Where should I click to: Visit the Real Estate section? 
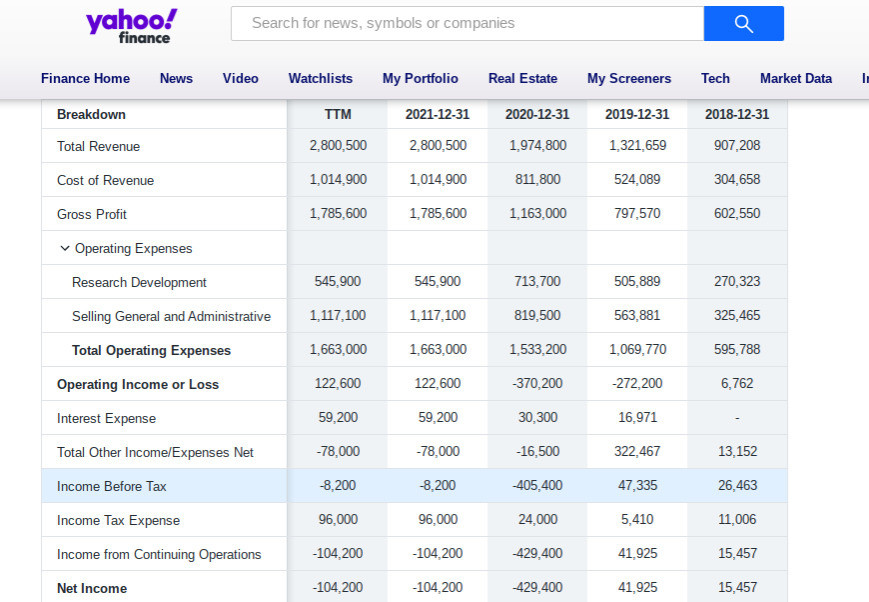tap(523, 78)
